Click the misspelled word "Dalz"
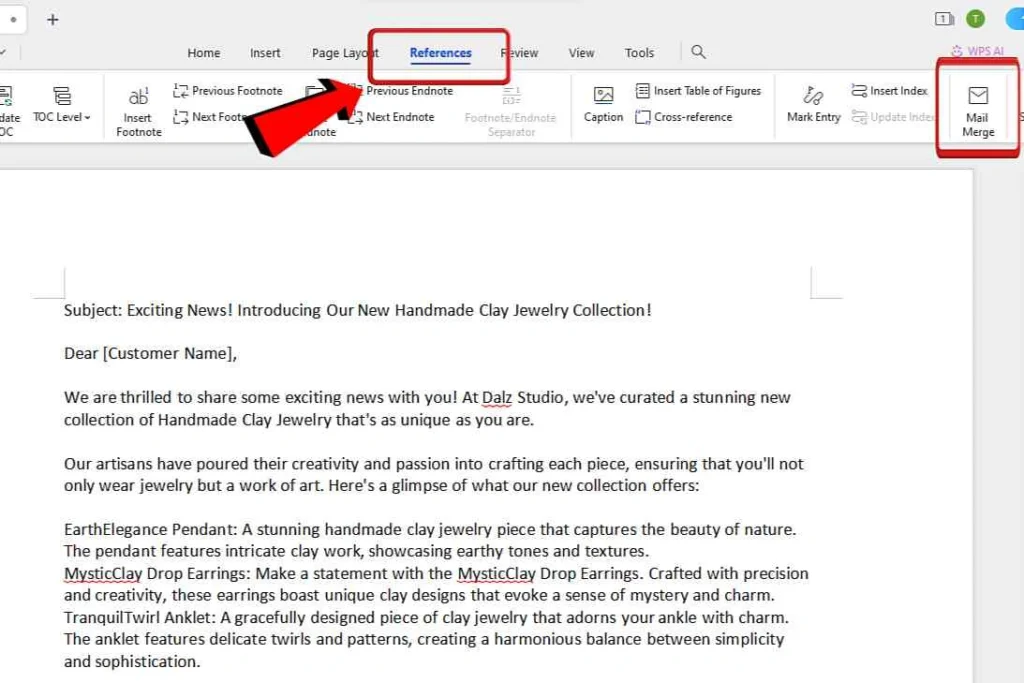Image resolution: width=1024 pixels, height=683 pixels. [497, 398]
